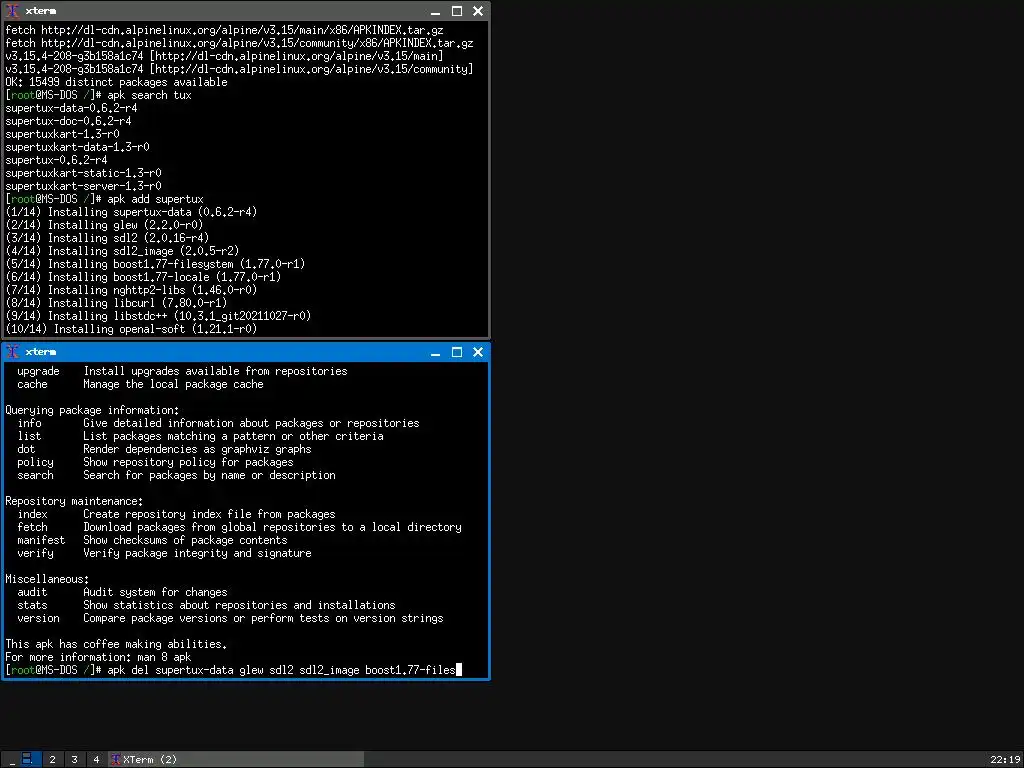Maximize the bottom xterm window
Screen dimensions: 1024x768
(x=457, y=352)
